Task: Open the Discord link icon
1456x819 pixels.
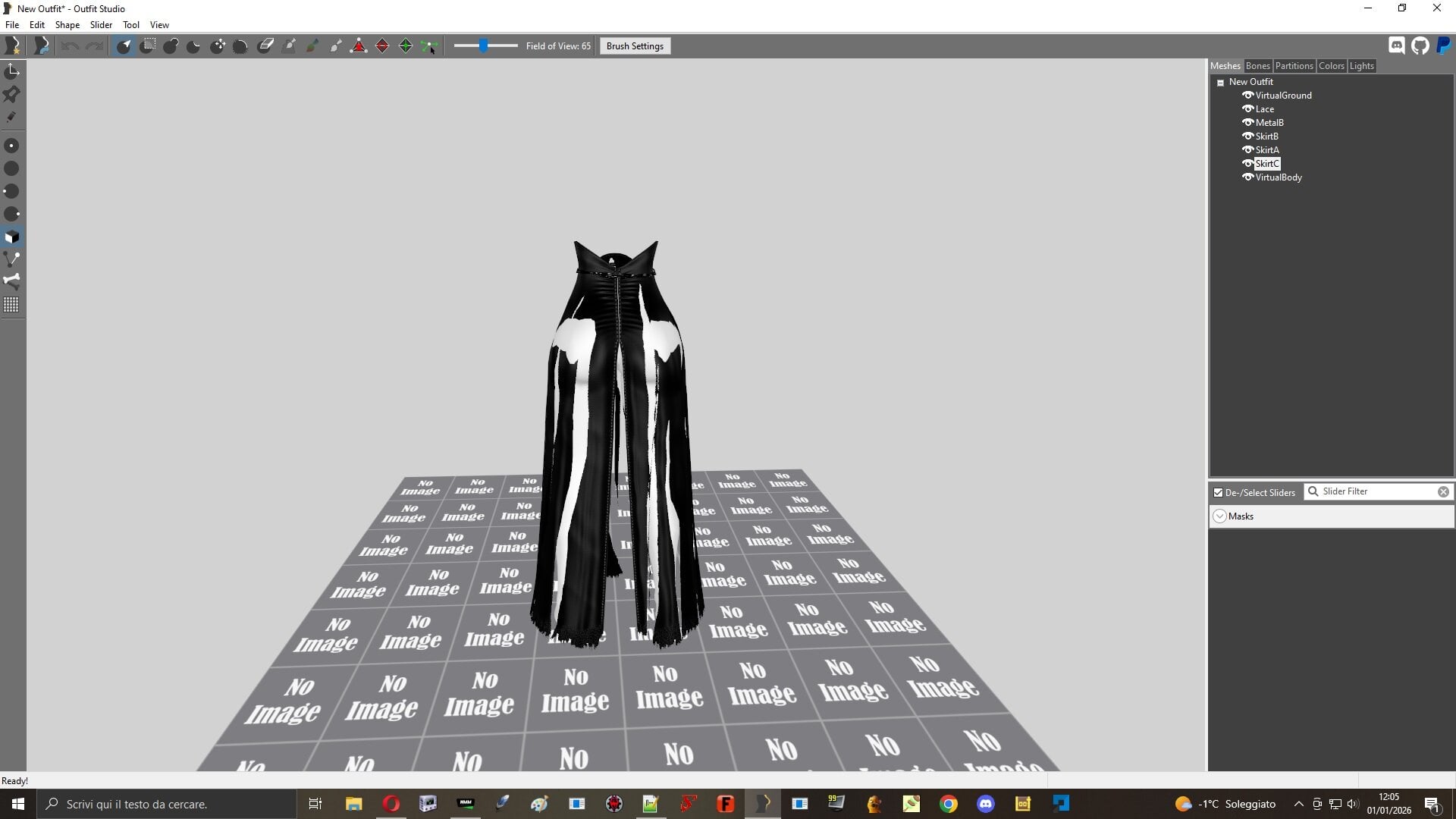Action: 1397,45
